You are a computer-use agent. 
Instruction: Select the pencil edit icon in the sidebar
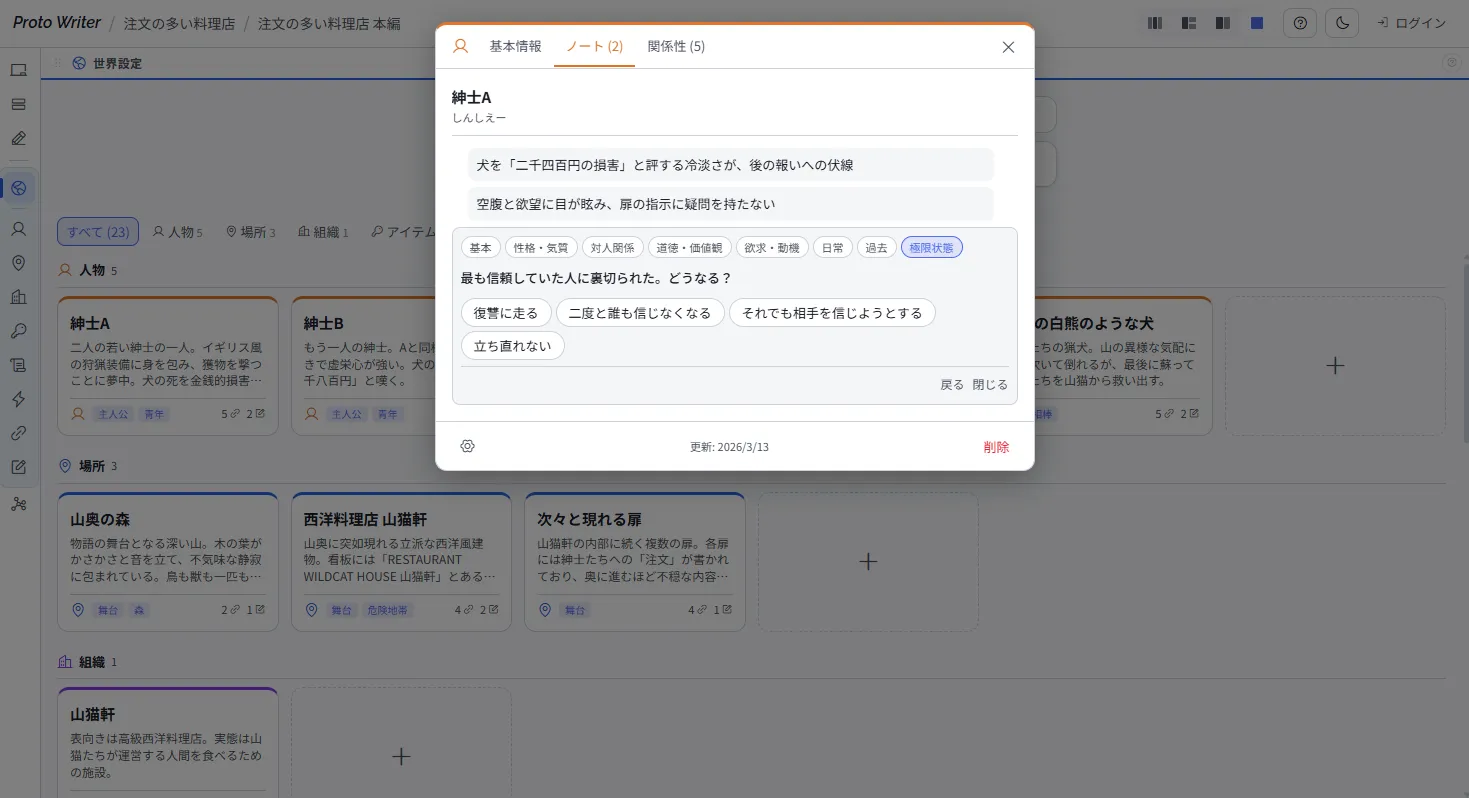(19, 138)
